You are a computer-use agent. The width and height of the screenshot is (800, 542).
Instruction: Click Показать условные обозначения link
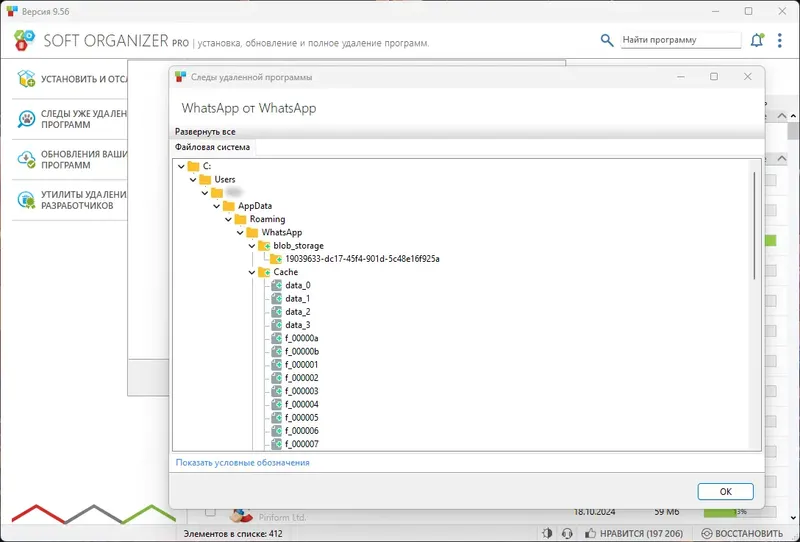click(x=242, y=462)
